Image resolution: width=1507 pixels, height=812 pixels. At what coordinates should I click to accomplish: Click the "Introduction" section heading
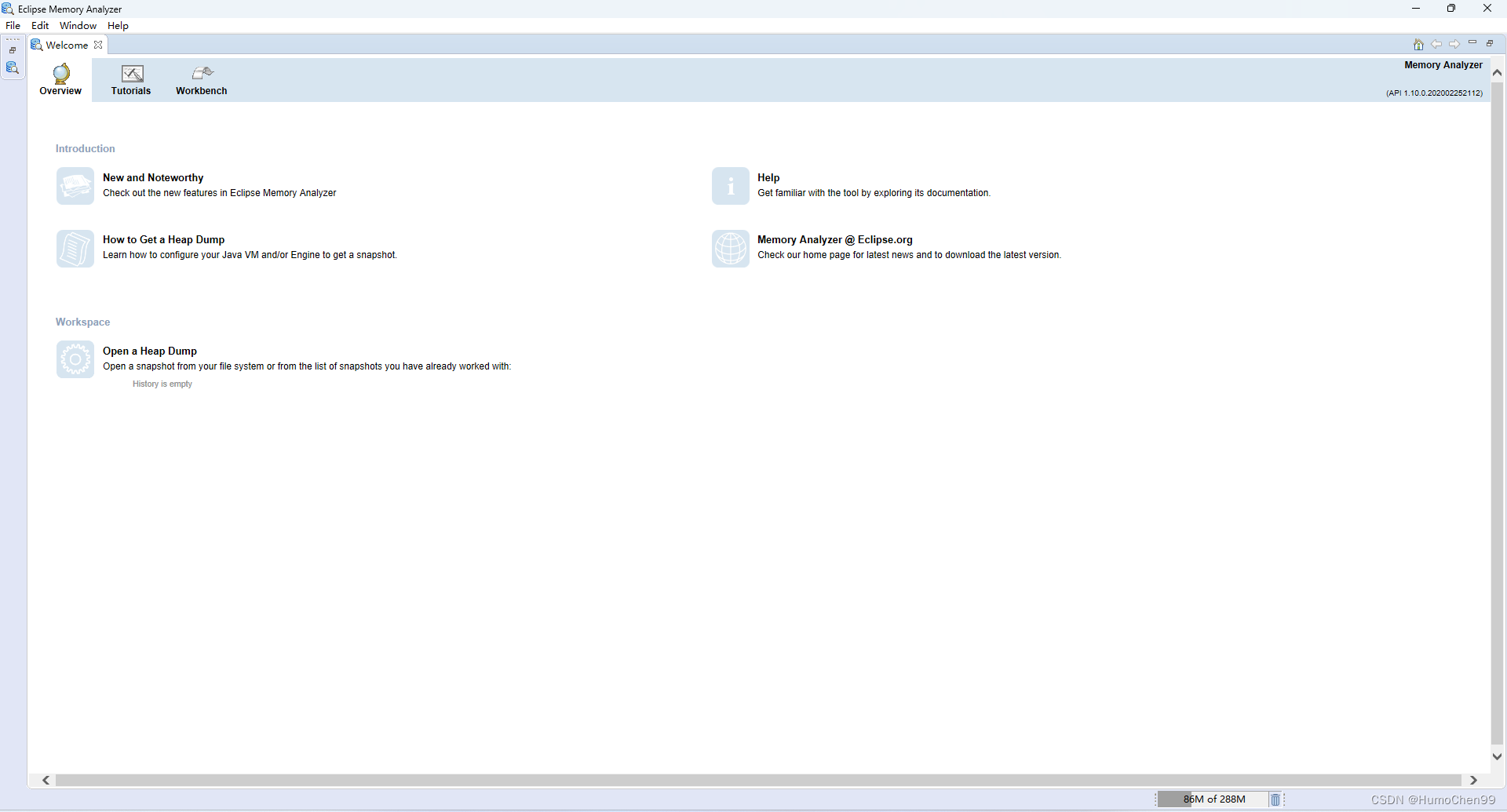[x=85, y=149]
